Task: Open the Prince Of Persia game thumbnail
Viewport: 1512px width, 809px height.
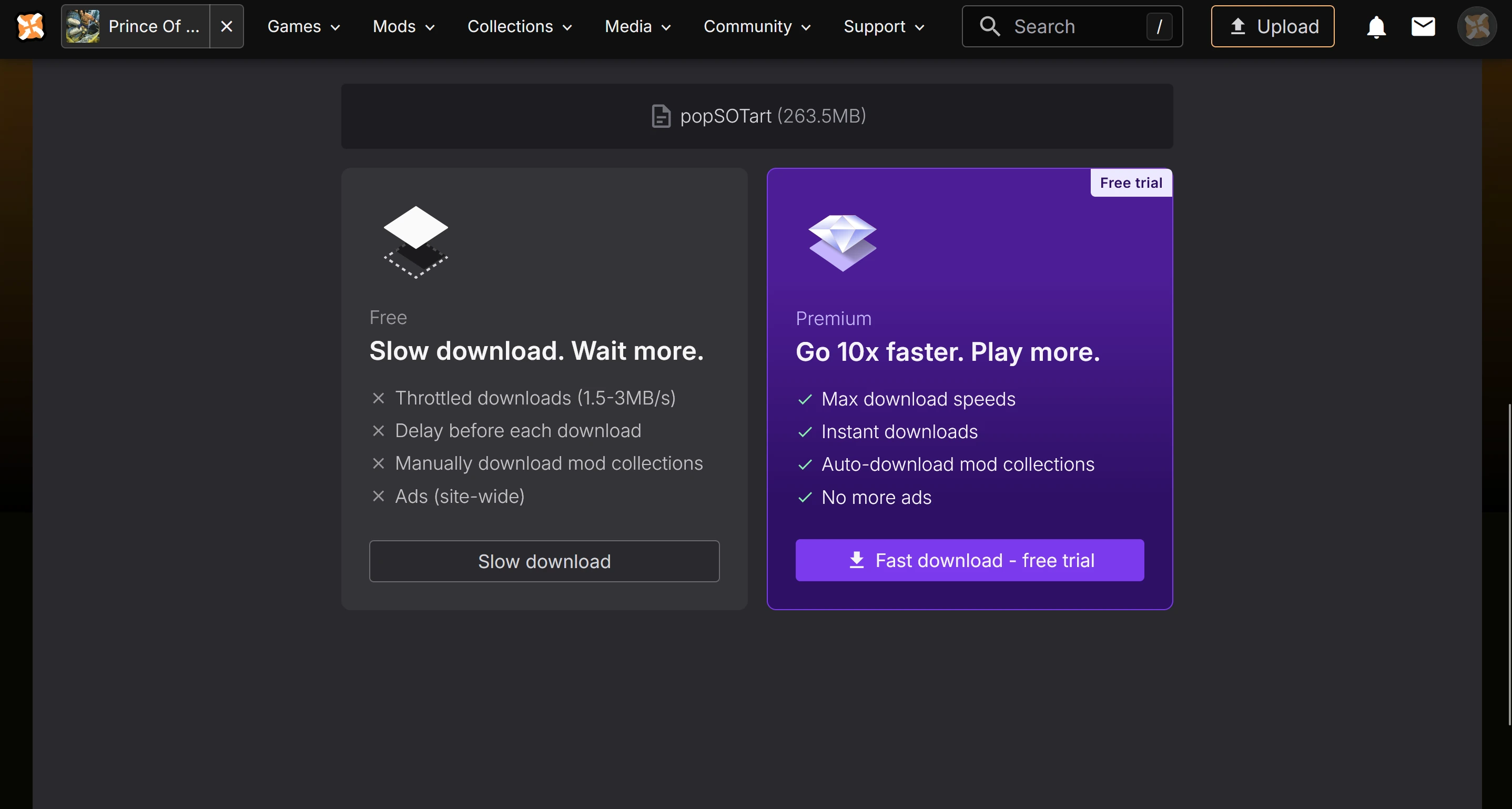Action: tap(82, 26)
